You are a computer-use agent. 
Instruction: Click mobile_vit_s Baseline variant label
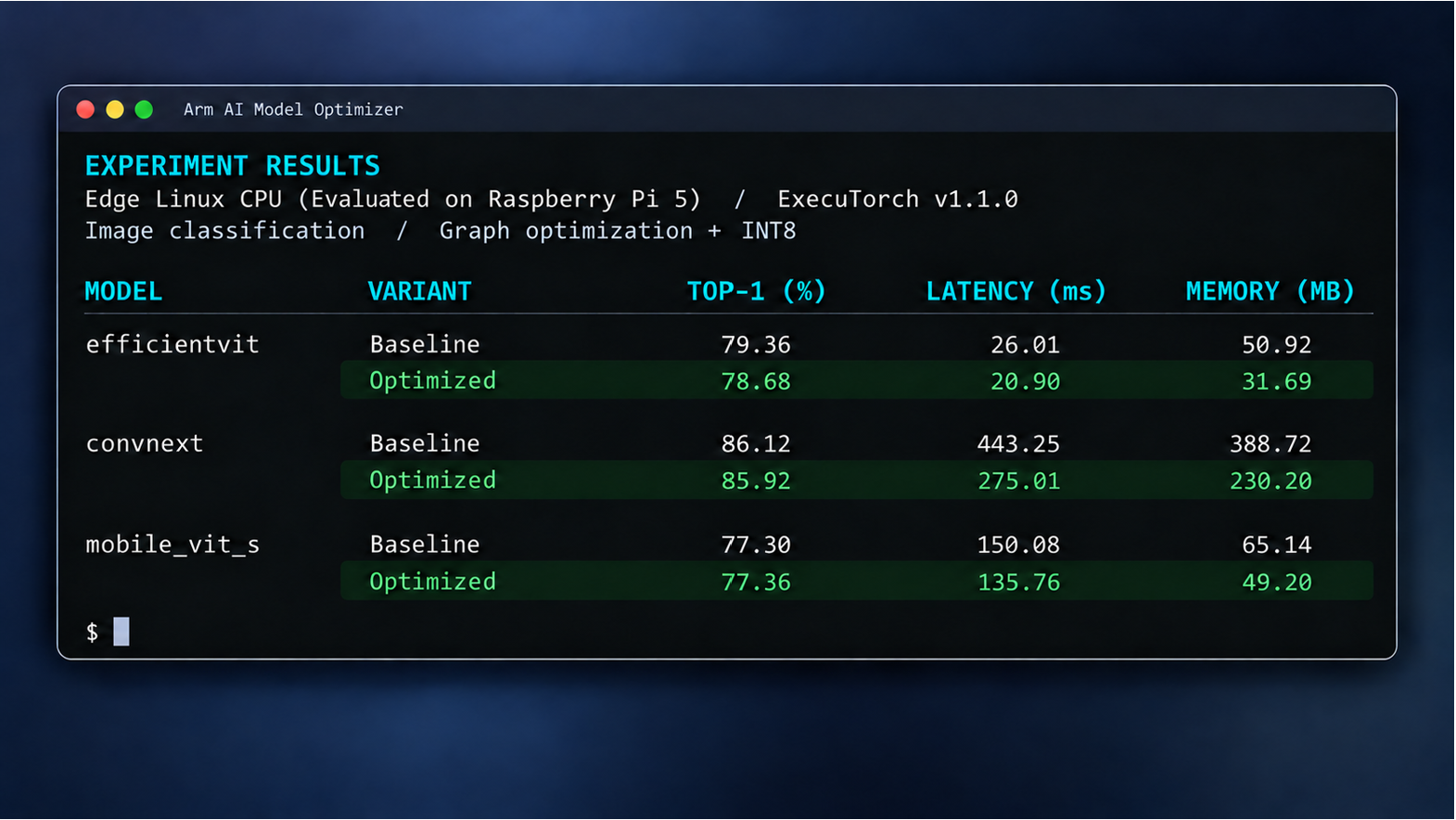[x=425, y=544]
